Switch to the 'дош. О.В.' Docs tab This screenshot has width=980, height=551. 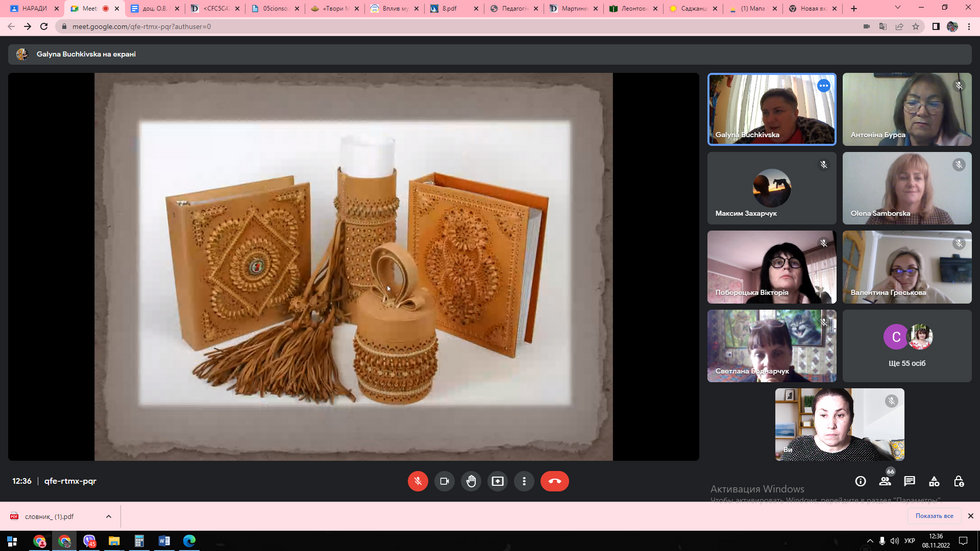(x=154, y=9)
